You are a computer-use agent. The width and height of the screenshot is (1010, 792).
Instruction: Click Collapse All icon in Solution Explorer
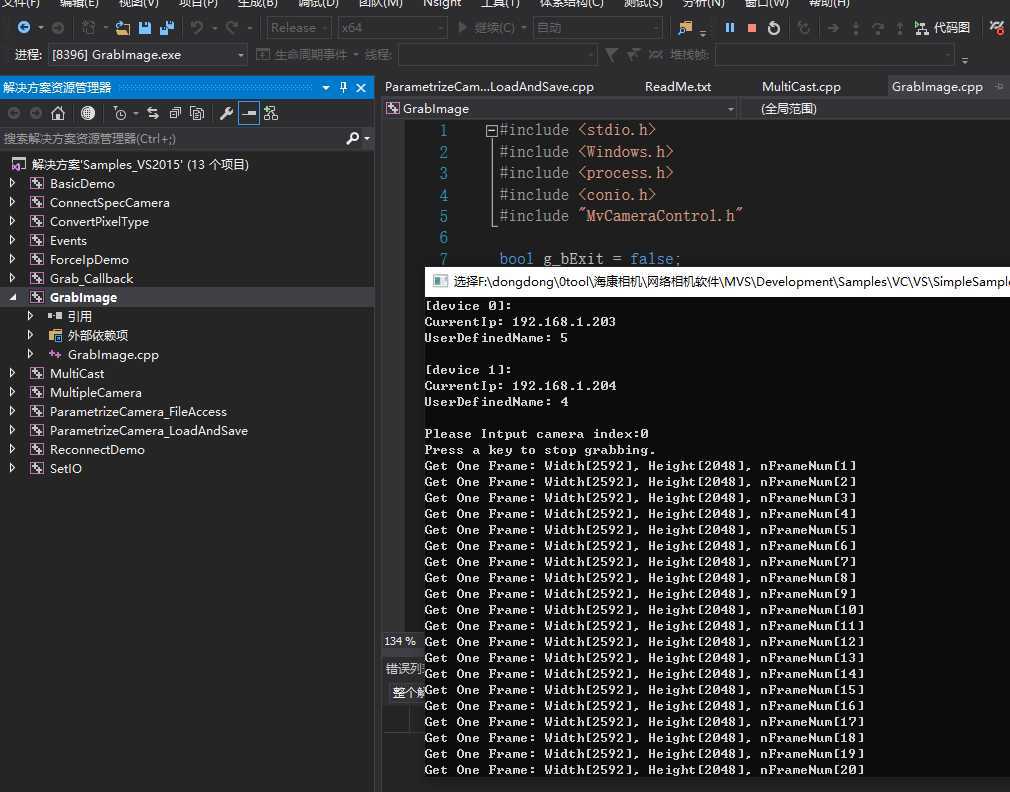point(175,113)
